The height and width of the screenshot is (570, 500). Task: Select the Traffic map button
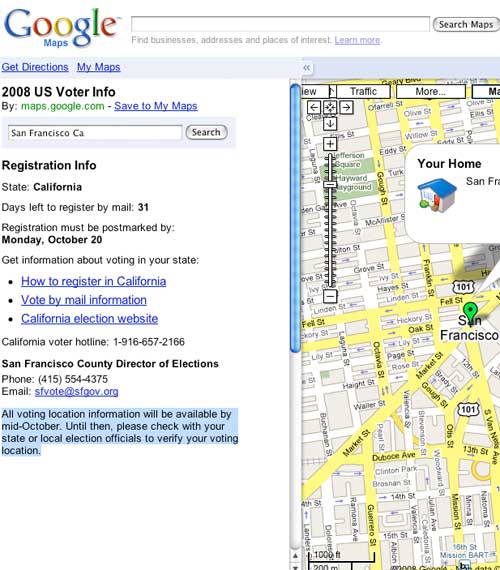[363, 91]
